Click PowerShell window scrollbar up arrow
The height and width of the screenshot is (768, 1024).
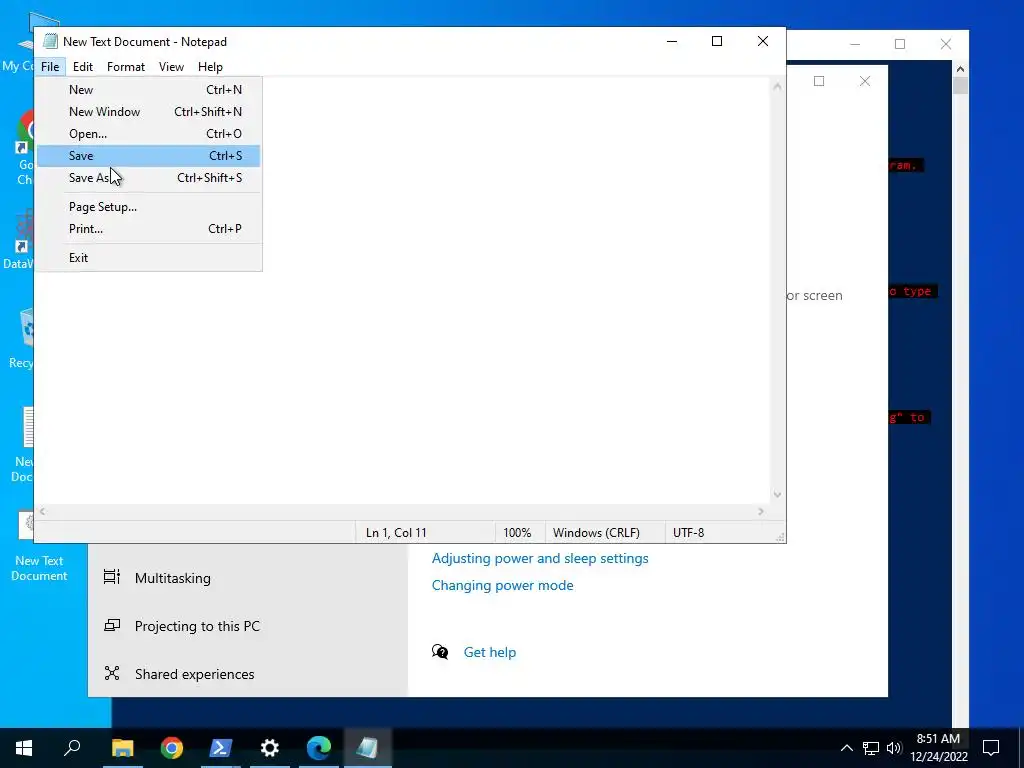coord(960,69)
